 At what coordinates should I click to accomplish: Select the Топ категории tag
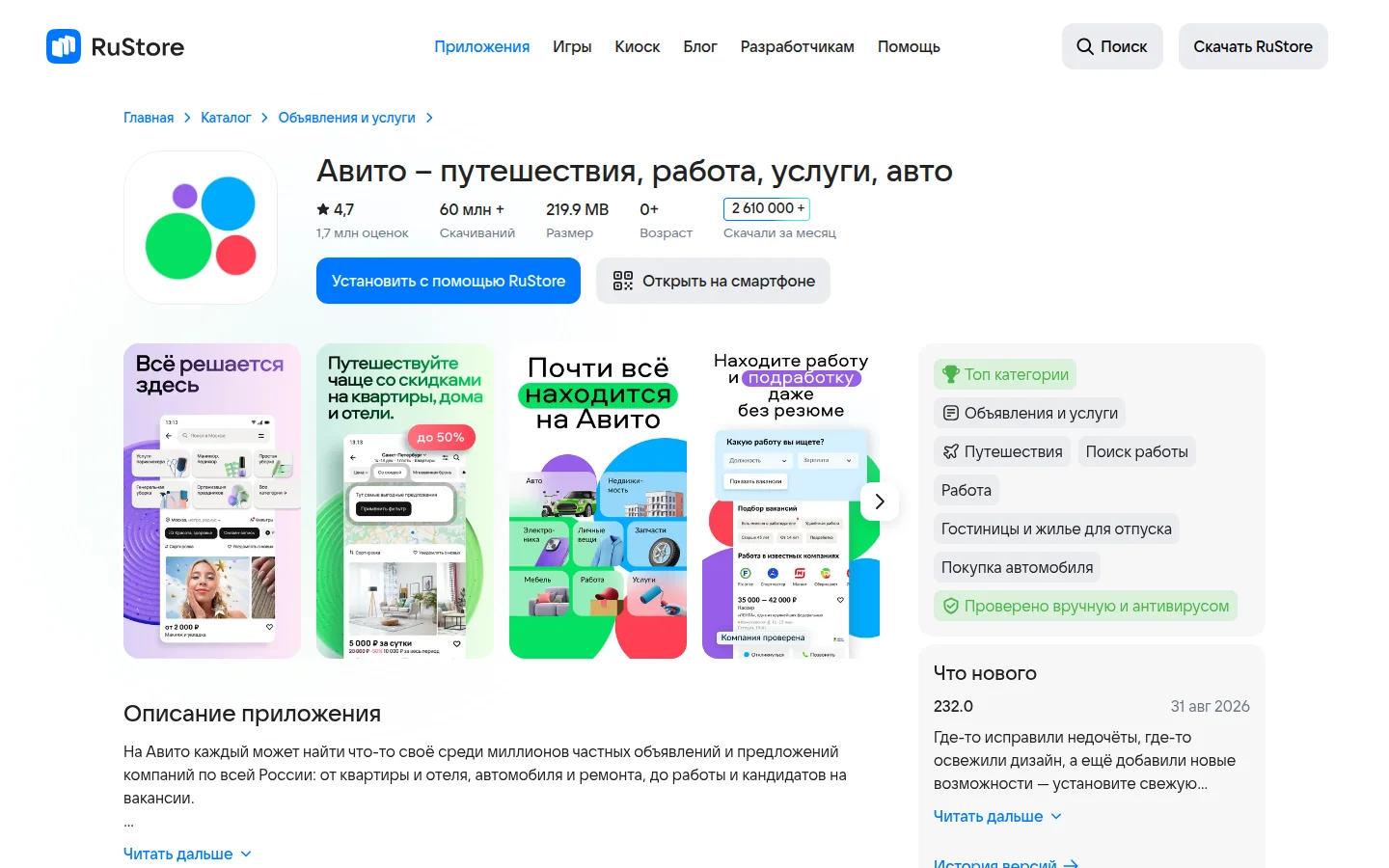1005,374
